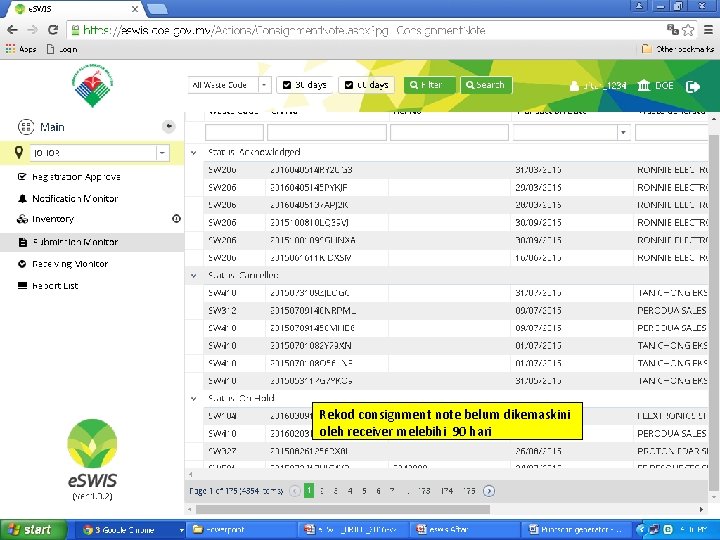Click the vertical scrollbar up arrow
The image size is (720, 540).
714,118
